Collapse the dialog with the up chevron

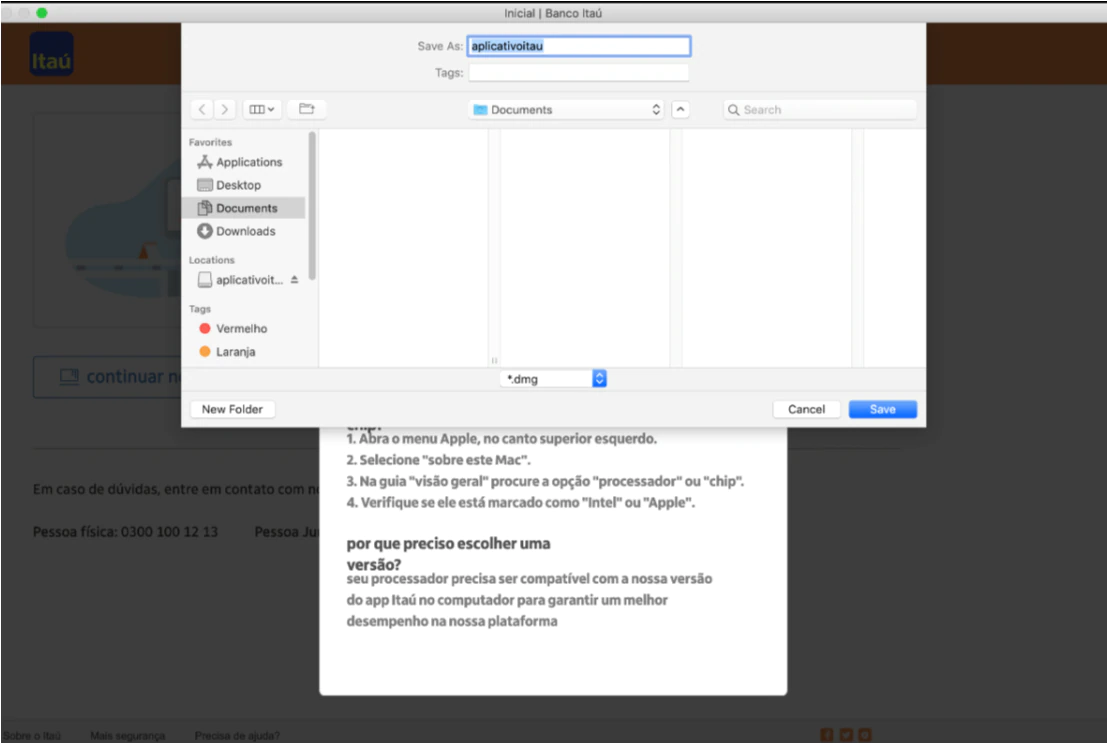(x=681, y=109)
